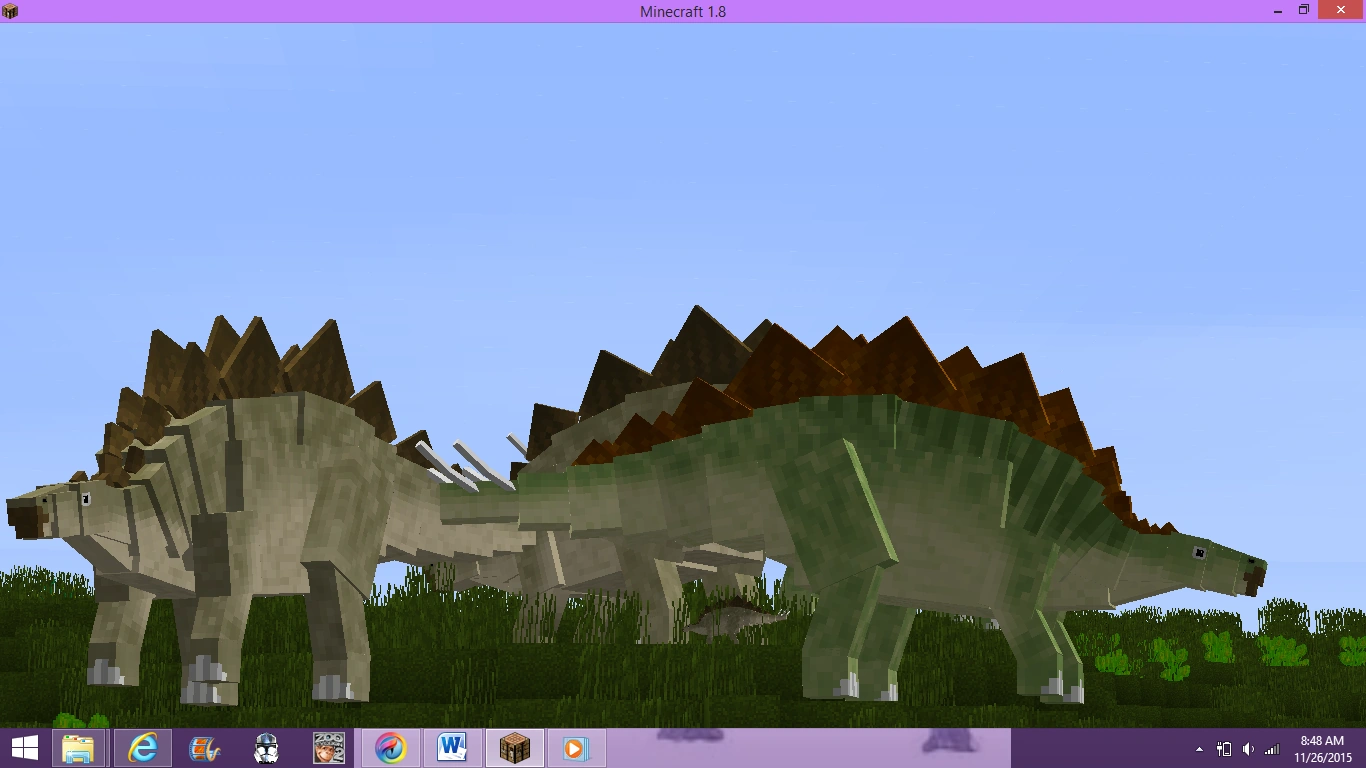Launch Minecraft from the taskbar crafting table icon
The image size is (1366, 768).
coord(514,748)
